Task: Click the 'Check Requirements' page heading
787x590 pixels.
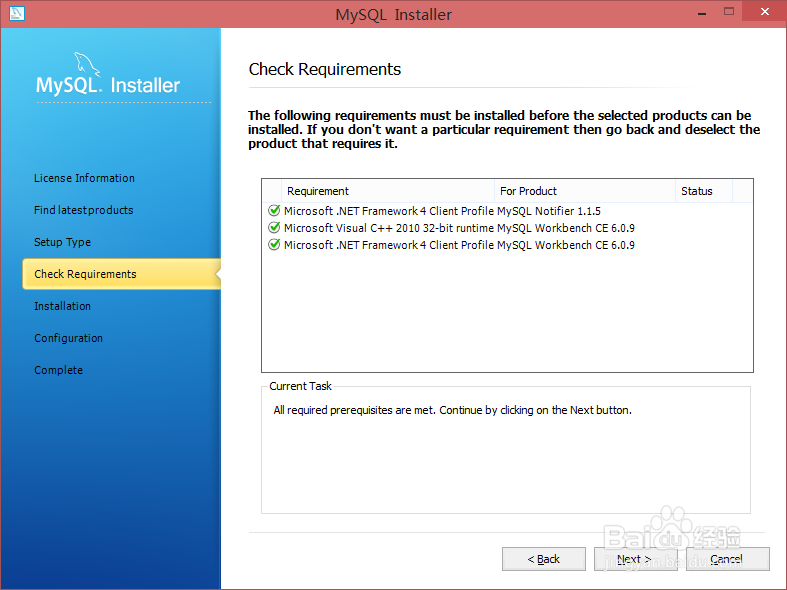Action: [x=325, y=69]
